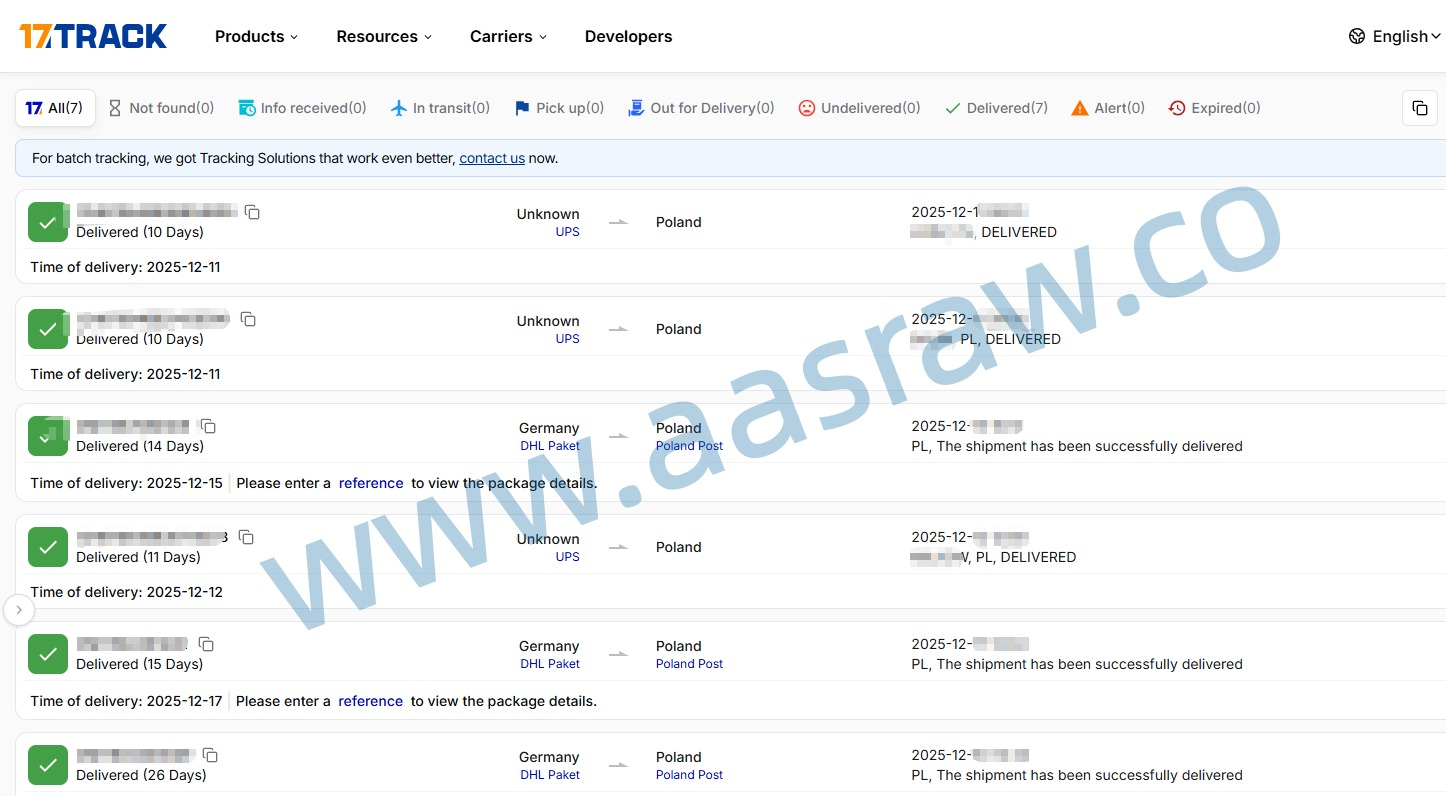The image size is (1446, 796).
Task: Copy the tracking number delivered in 15 days
Action: [206, 644]
